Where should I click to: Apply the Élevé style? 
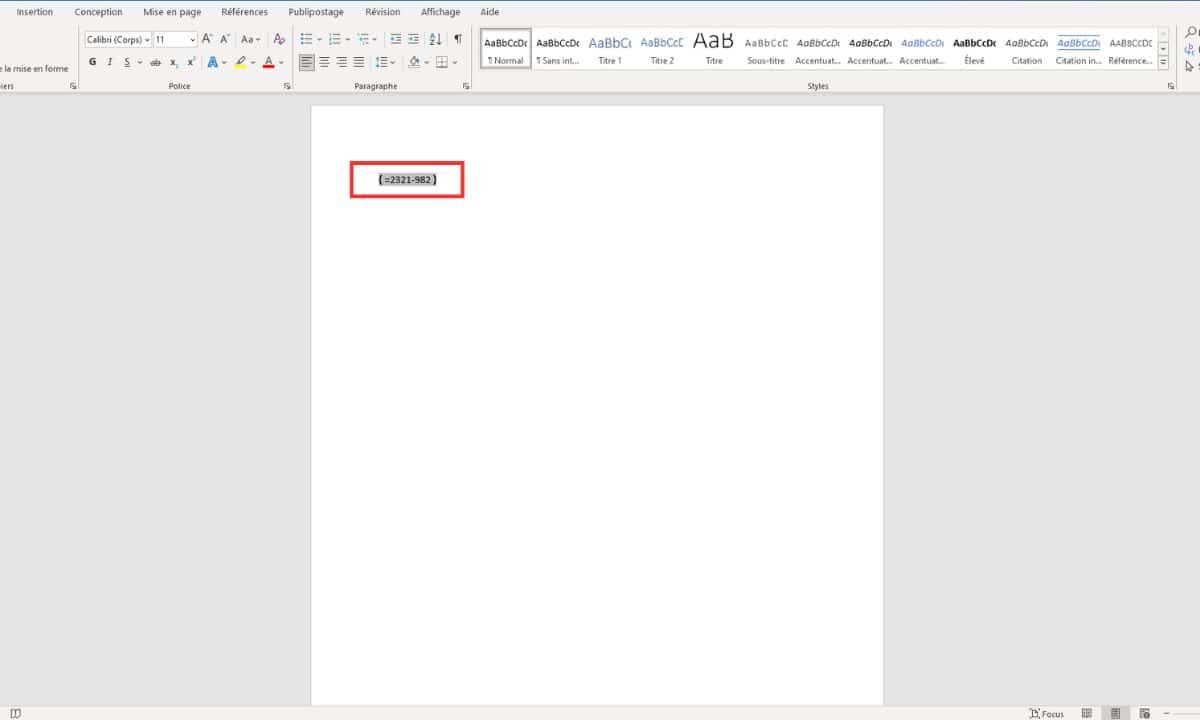974,49
